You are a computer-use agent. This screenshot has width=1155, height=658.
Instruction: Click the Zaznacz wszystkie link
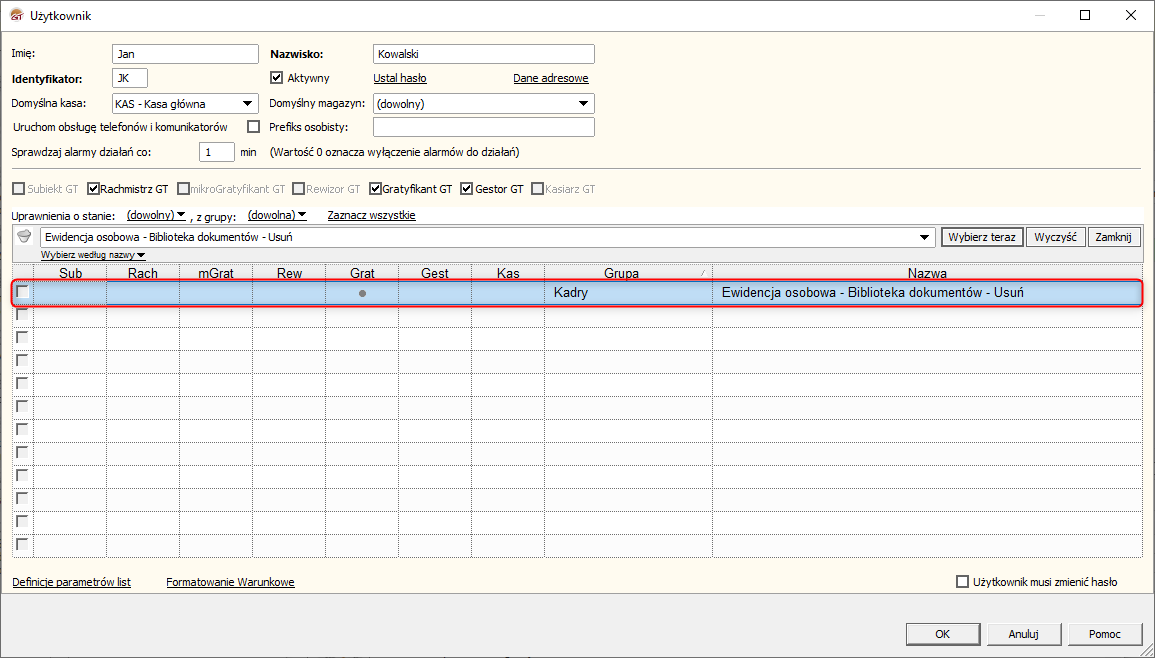click(371, 215)
